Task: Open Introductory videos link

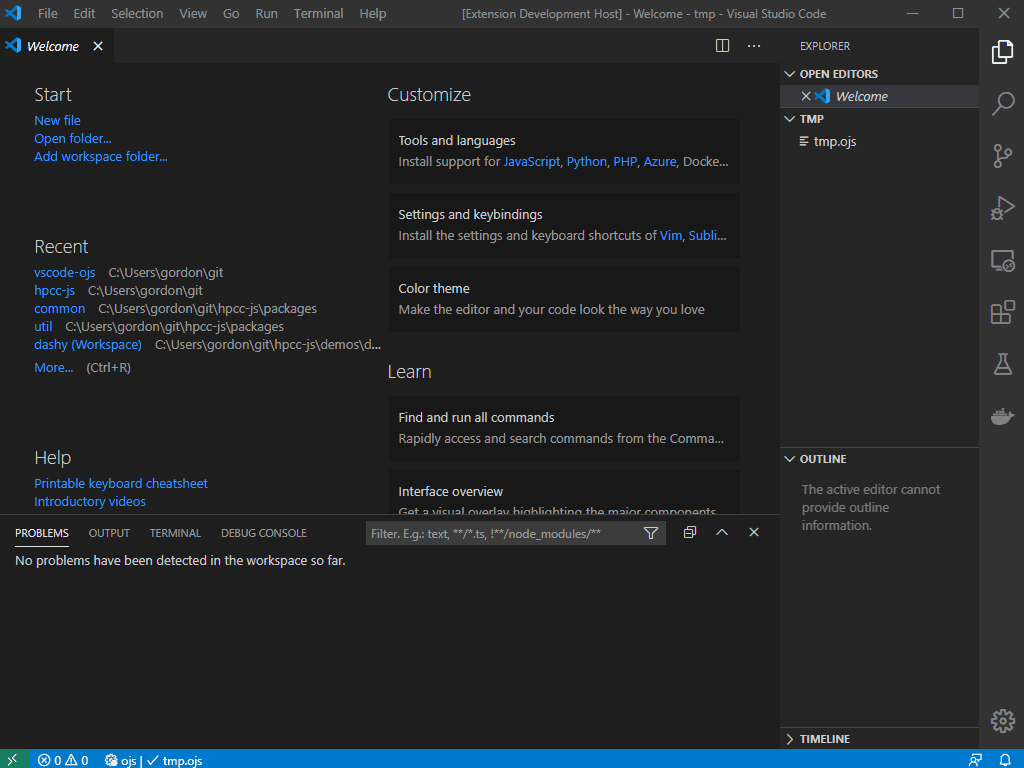Action: (89, 502)
